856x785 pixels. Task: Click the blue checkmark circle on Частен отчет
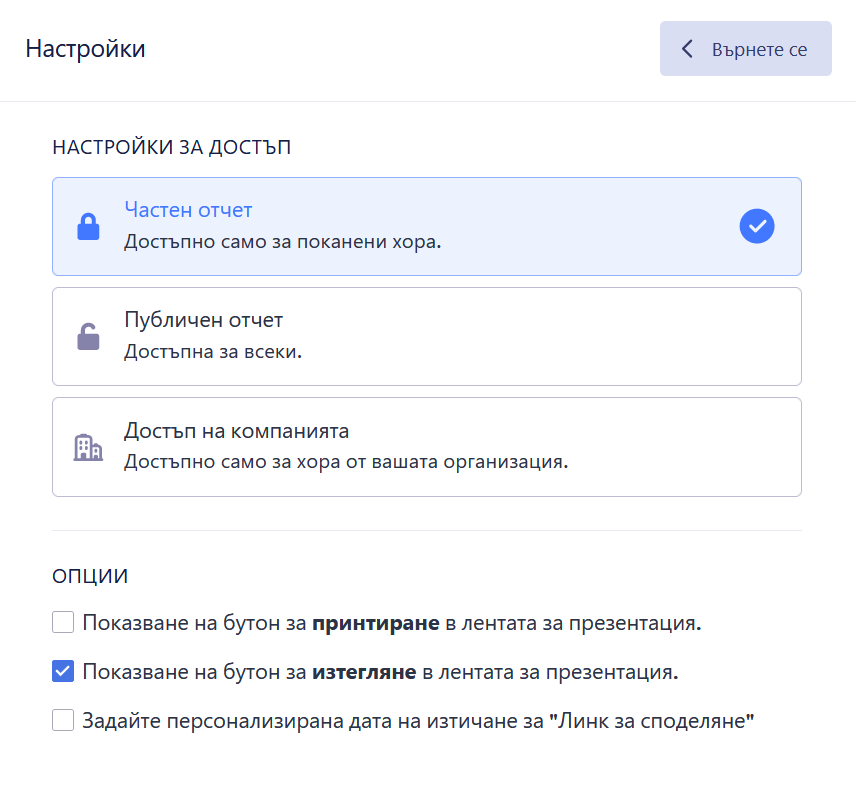(757, 226)
